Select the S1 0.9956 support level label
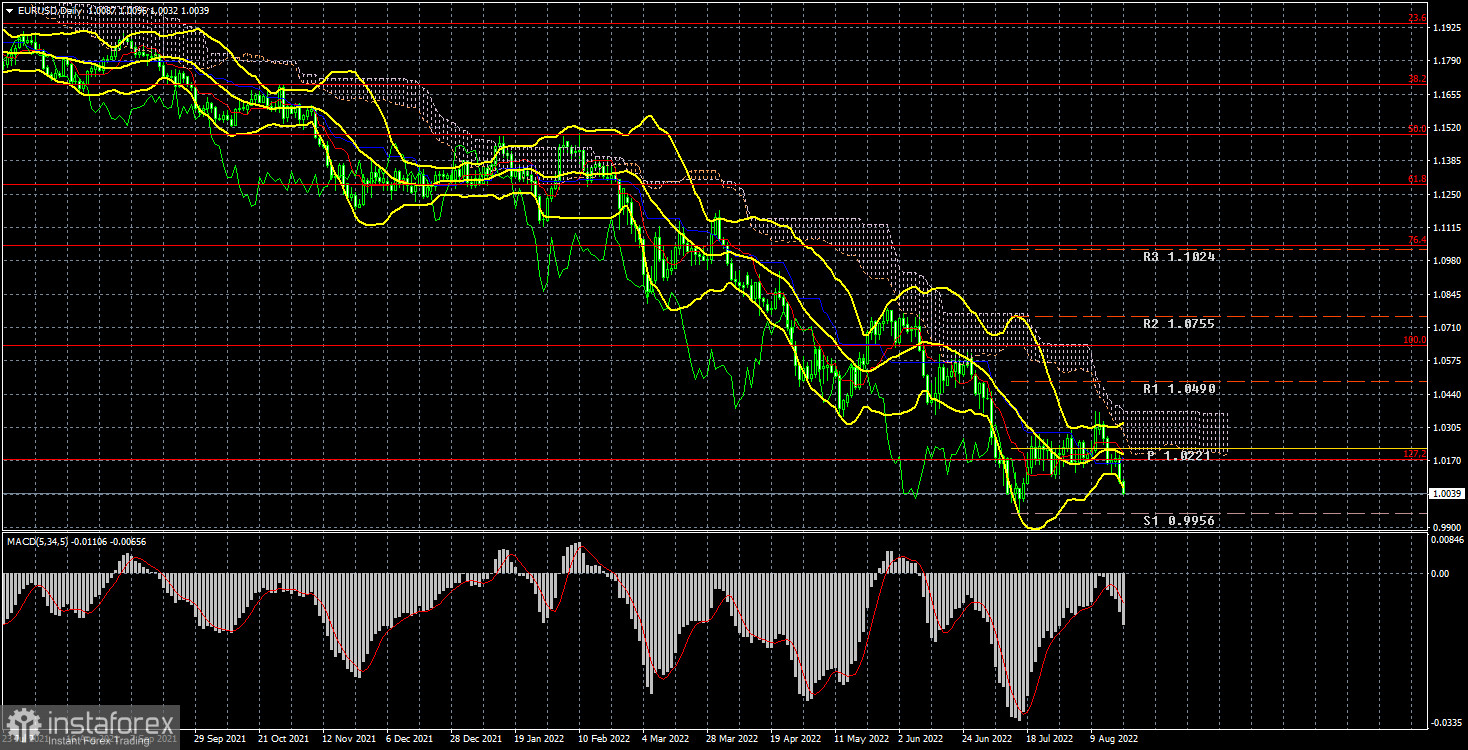 [x=1179, y=521]
